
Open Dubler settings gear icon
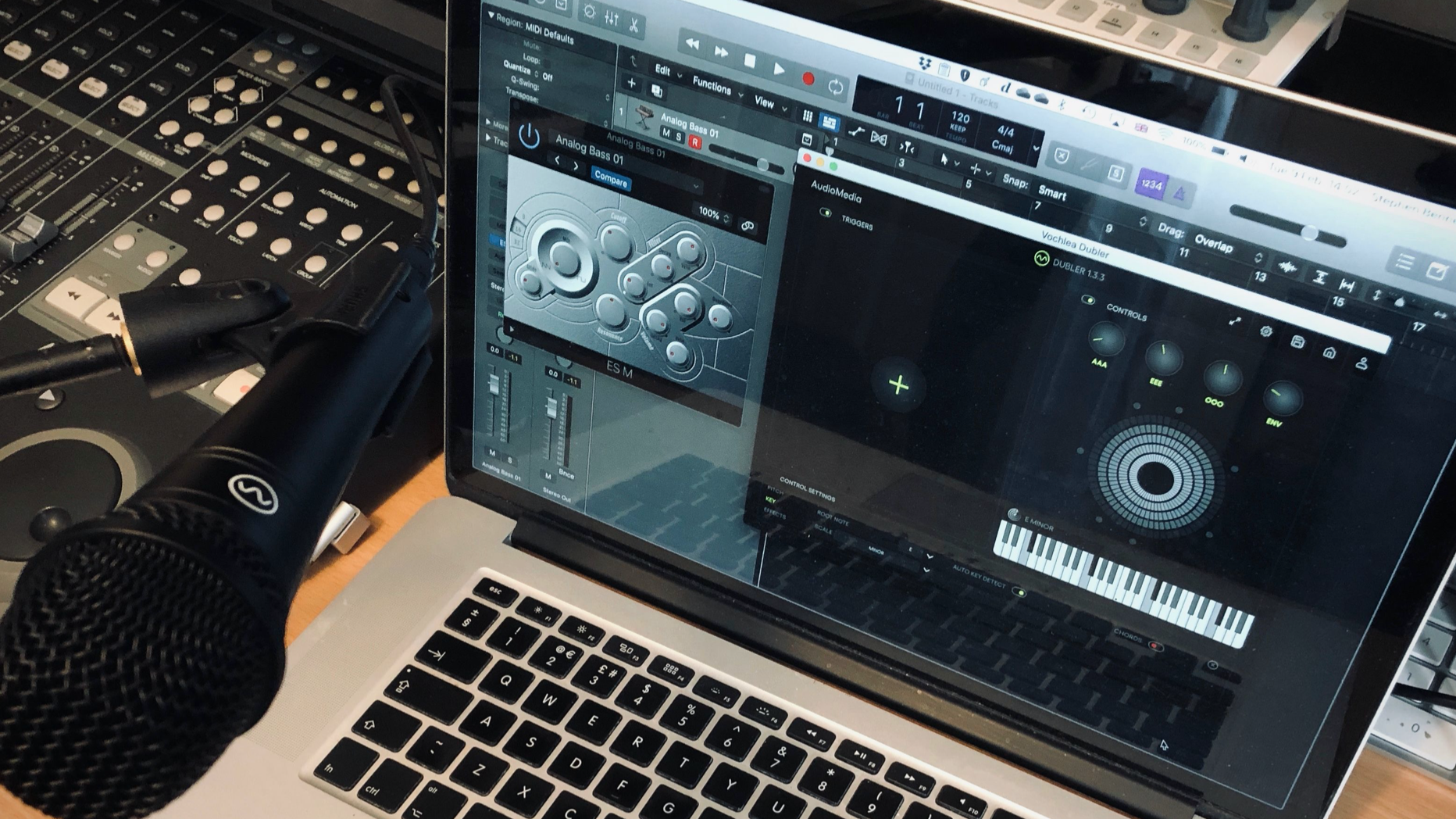click(1266, 332)
